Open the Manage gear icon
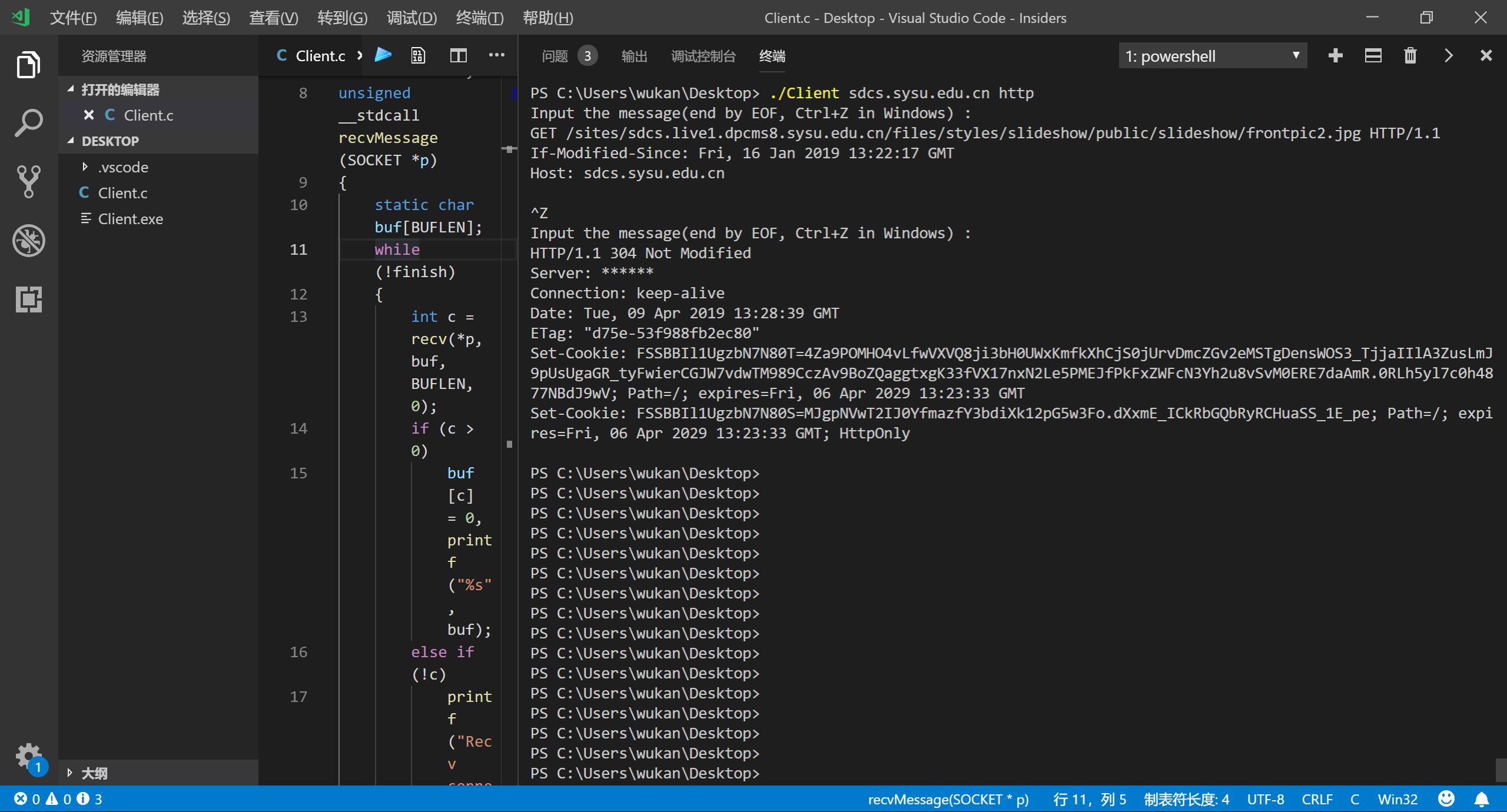The width and height of the screenshot is (1507, 812). coord(28,754)
